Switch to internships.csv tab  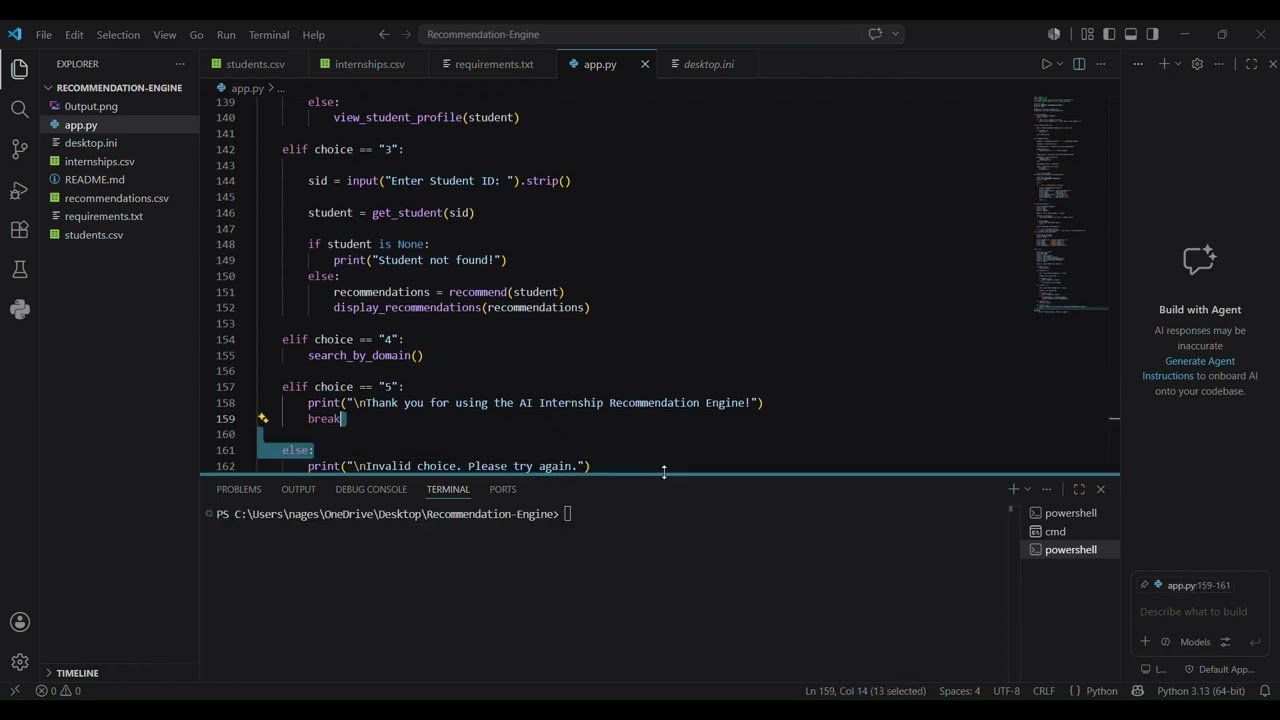pyautogui.click(x=369, y=64)
